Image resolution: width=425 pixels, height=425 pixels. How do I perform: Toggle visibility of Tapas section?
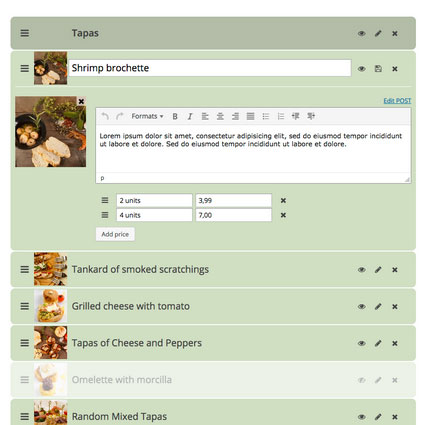[x=361, y=33]
